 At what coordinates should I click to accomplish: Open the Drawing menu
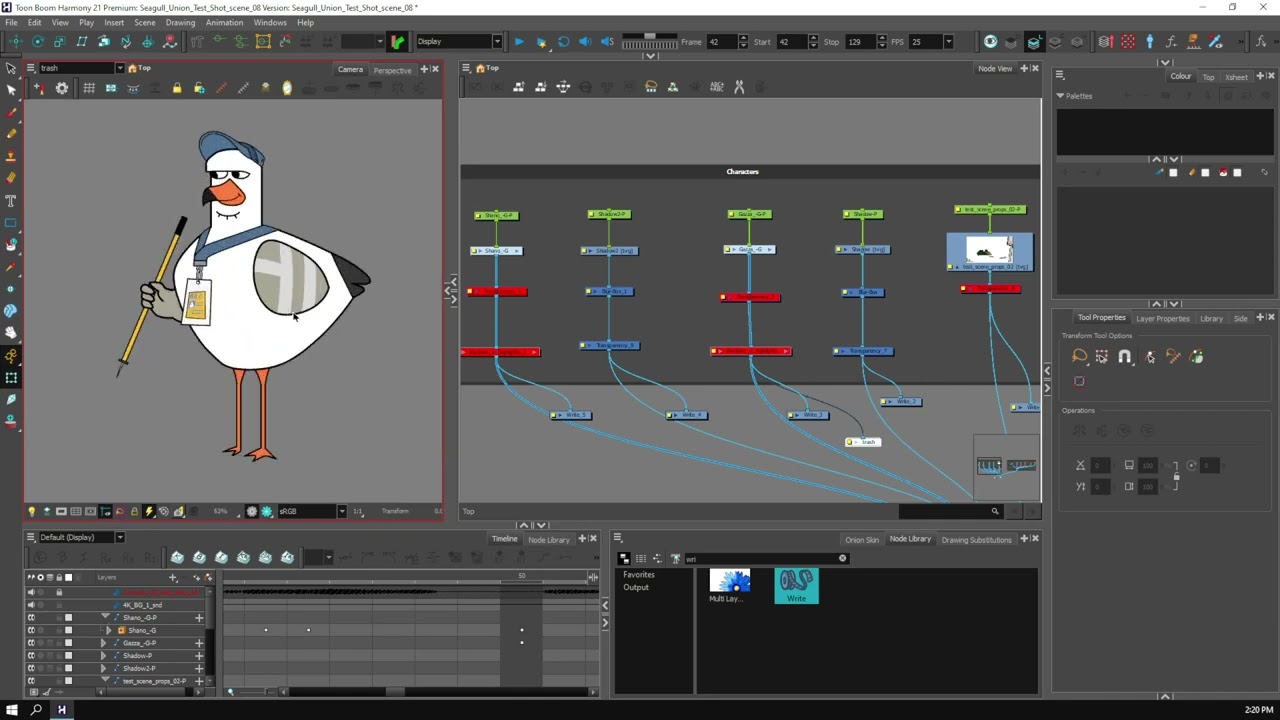point(180,22)
